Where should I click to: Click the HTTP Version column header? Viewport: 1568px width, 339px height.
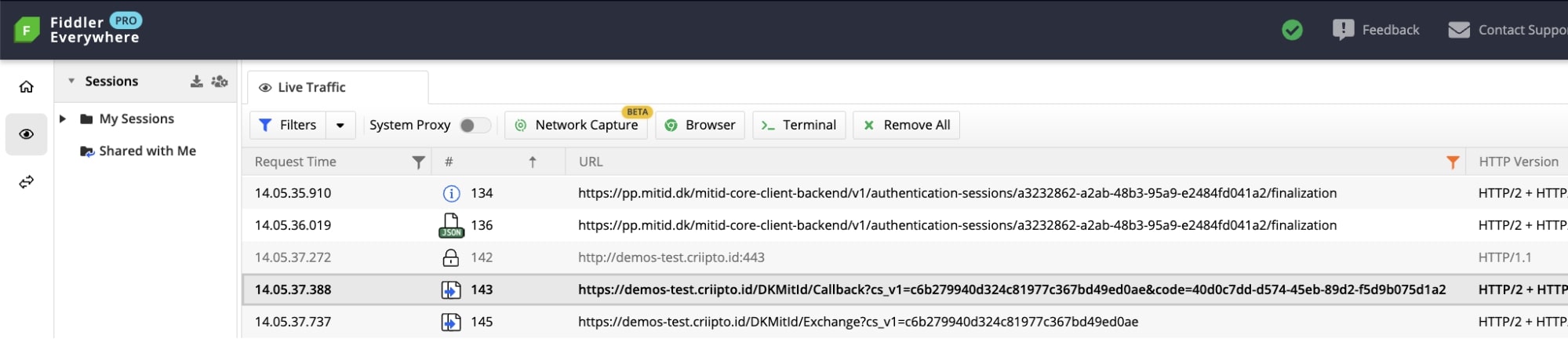tap(1519, 162)
